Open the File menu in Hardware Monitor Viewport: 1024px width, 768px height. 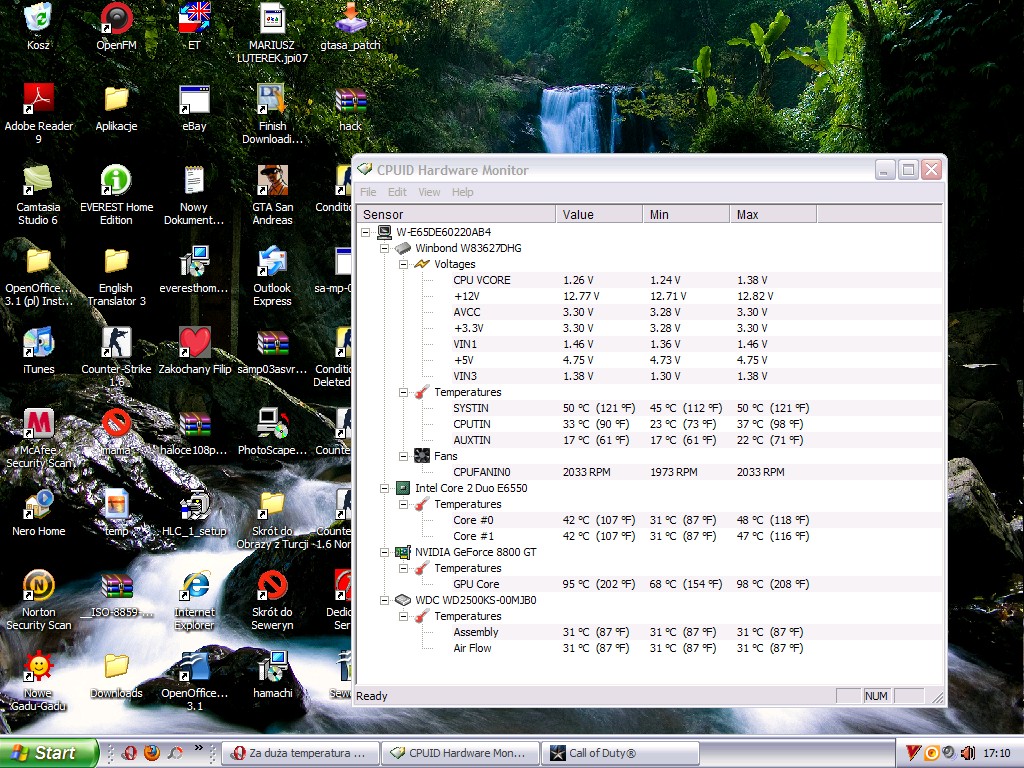point(368,192)
